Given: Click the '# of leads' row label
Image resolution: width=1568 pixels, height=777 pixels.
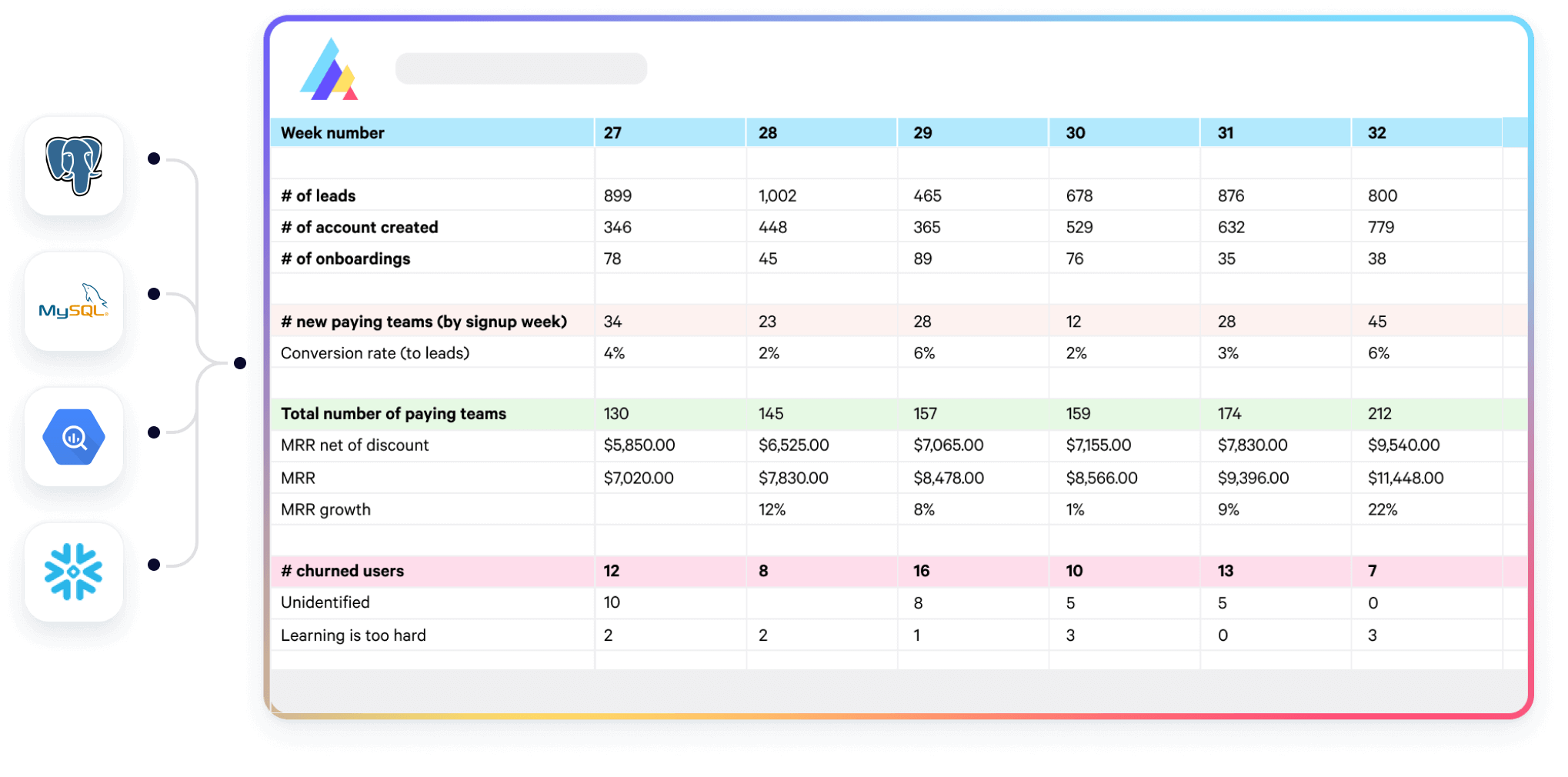Looking at the screenshot, I should click(x=319, y=195).
